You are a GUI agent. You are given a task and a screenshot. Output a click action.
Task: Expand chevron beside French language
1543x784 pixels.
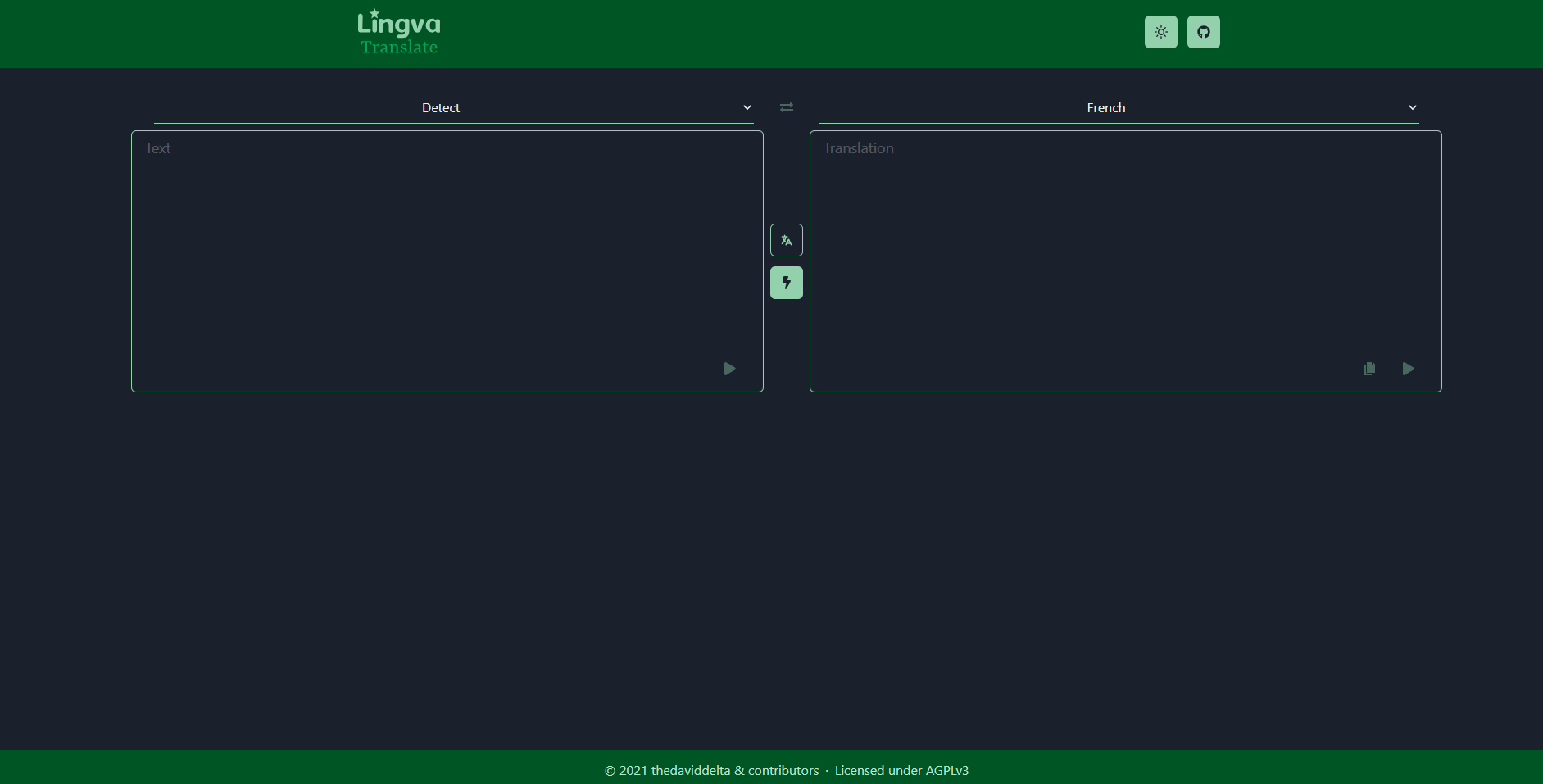tap(1412, 108)
